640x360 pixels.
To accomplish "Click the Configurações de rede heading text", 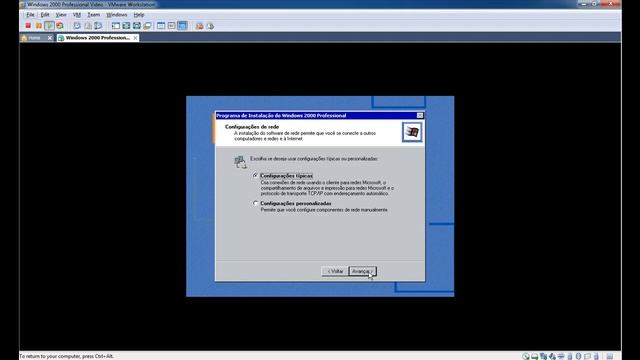I will coord(252,127).
